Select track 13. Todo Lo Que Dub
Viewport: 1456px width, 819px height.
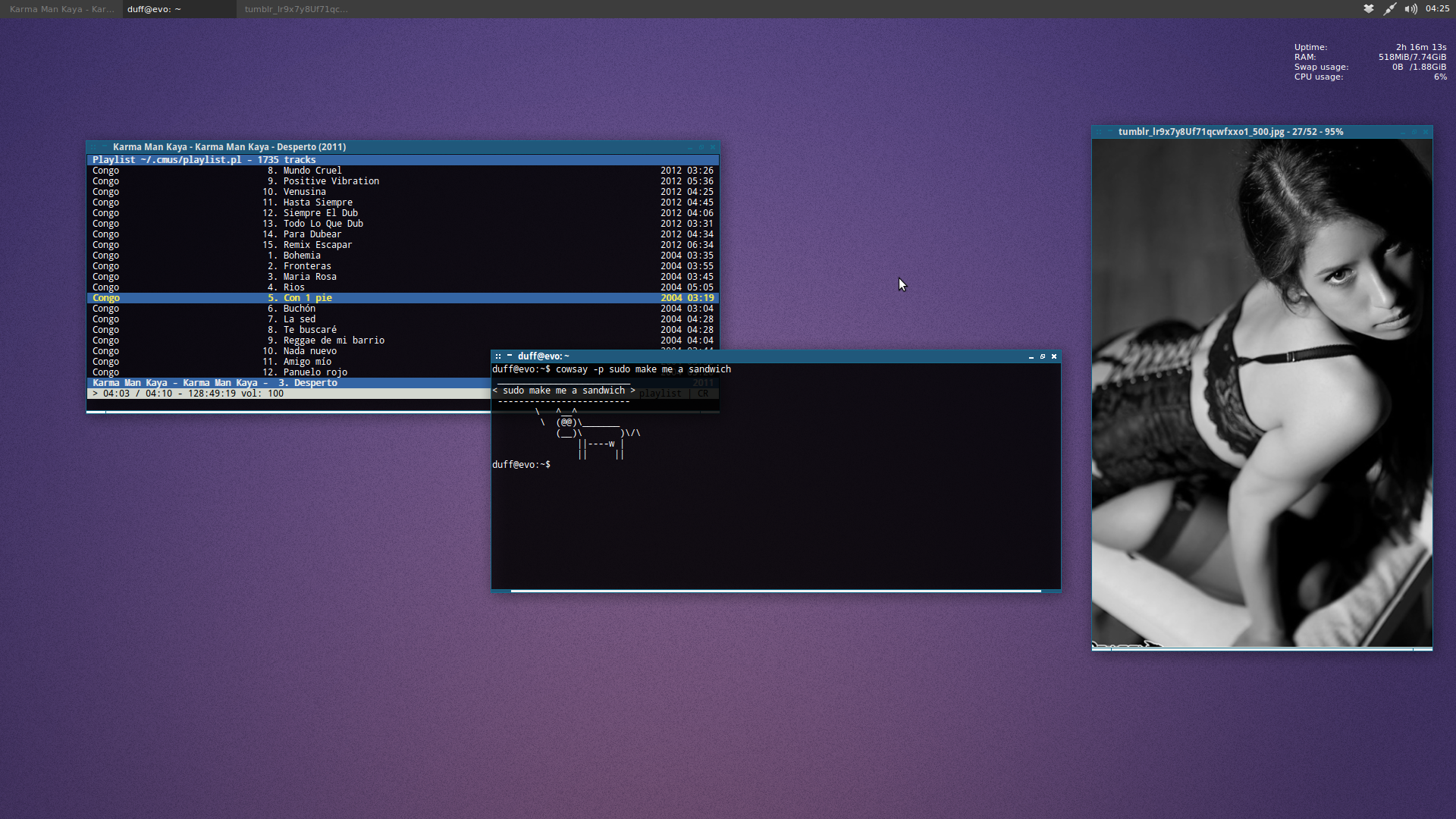403,224
